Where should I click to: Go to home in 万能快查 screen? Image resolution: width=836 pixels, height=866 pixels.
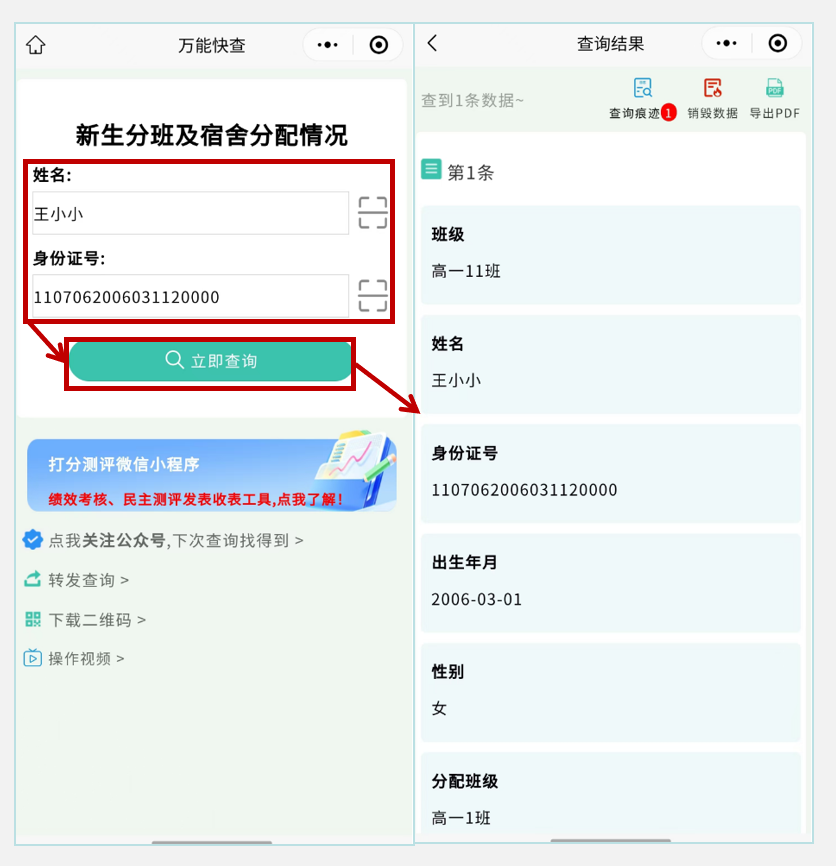36,45
